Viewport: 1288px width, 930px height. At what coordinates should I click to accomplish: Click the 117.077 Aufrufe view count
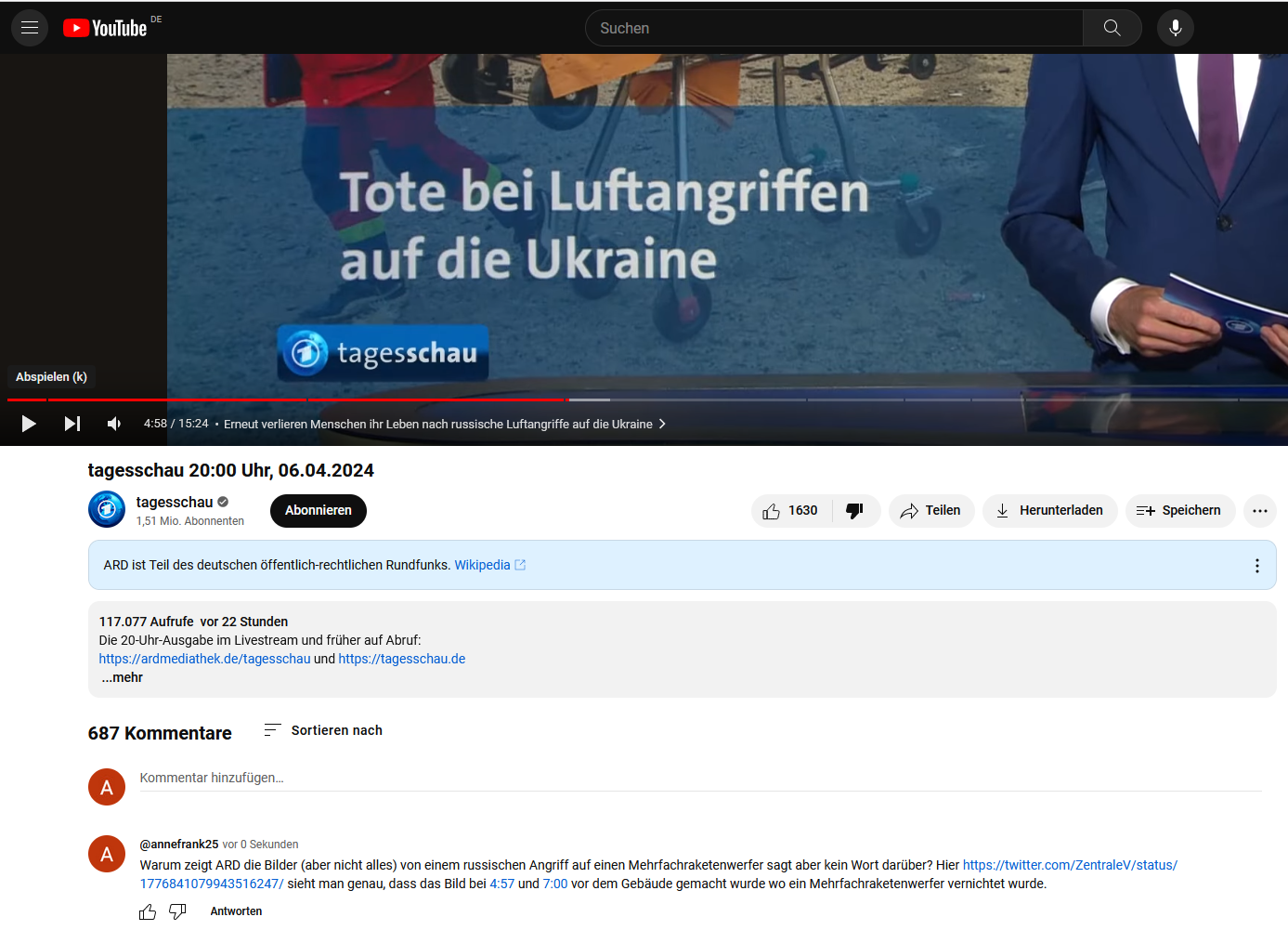point(147,622)
